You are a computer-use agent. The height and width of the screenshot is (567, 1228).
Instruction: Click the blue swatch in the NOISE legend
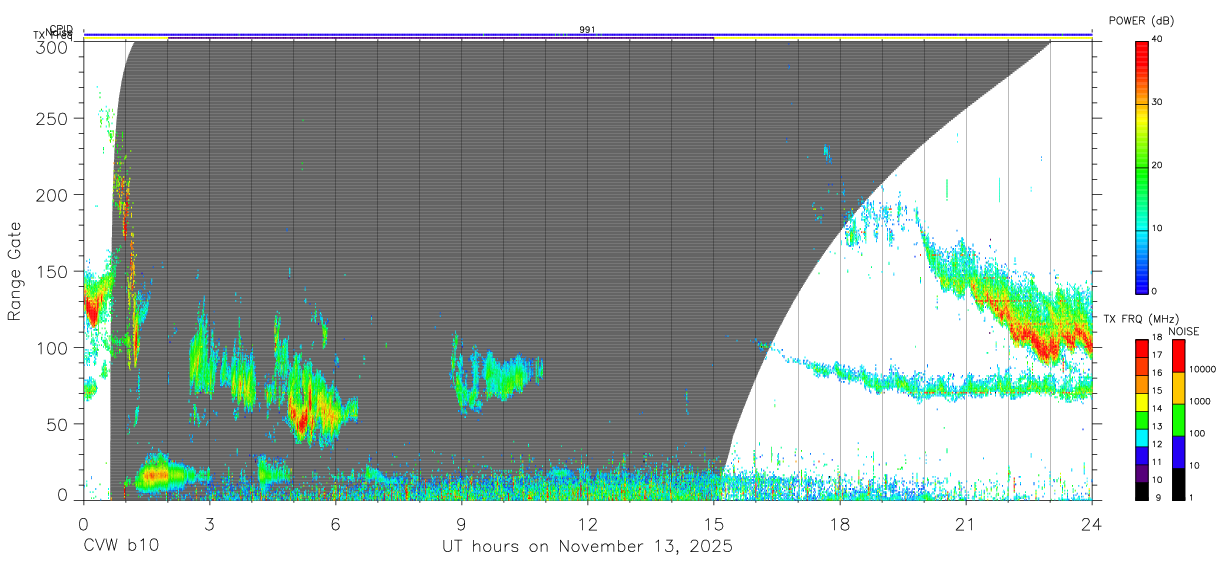tap(1177, 452)
